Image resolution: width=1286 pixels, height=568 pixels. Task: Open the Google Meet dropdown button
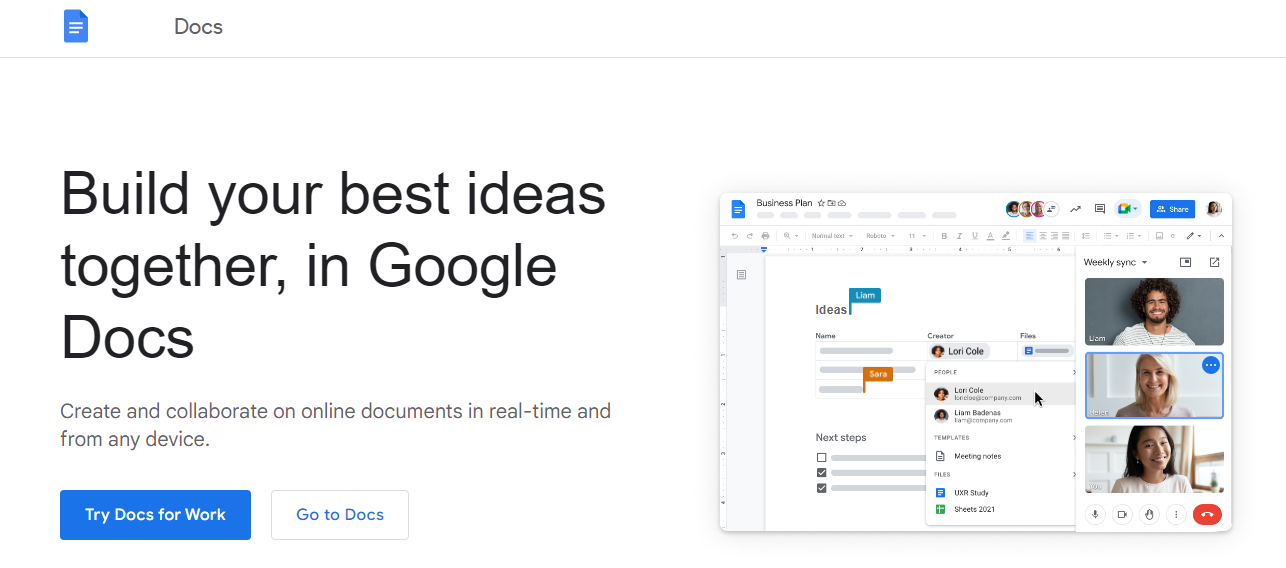click(1128, 209)
